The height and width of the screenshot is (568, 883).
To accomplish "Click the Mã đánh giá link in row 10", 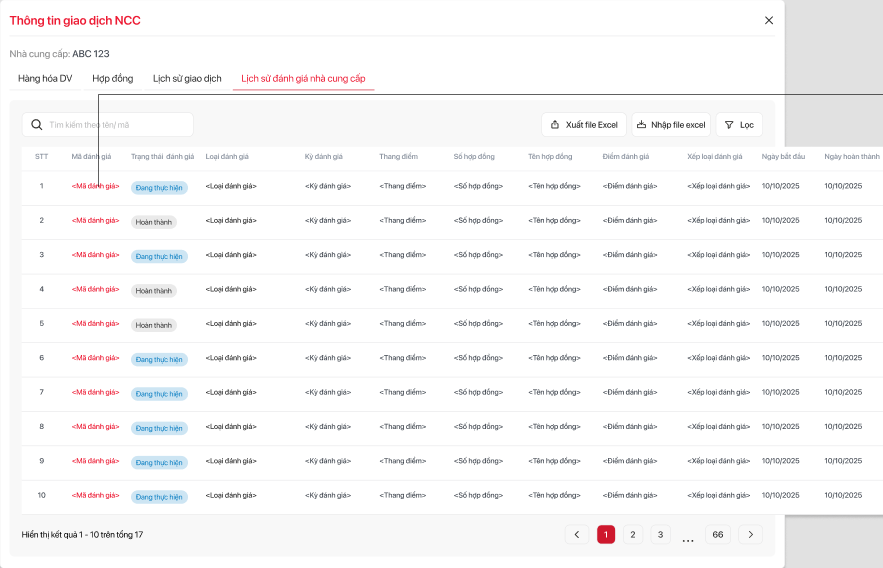I will (95, 496).
